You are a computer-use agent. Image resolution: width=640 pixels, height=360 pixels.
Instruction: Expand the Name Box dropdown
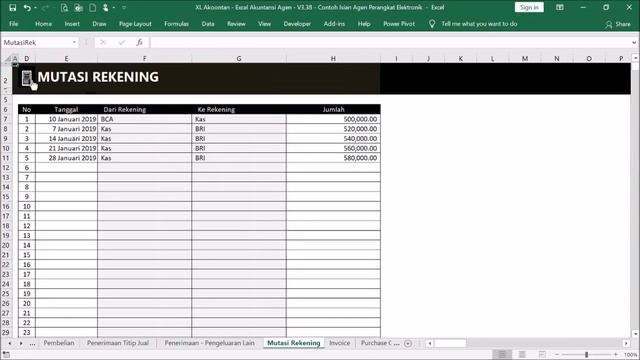74,42
